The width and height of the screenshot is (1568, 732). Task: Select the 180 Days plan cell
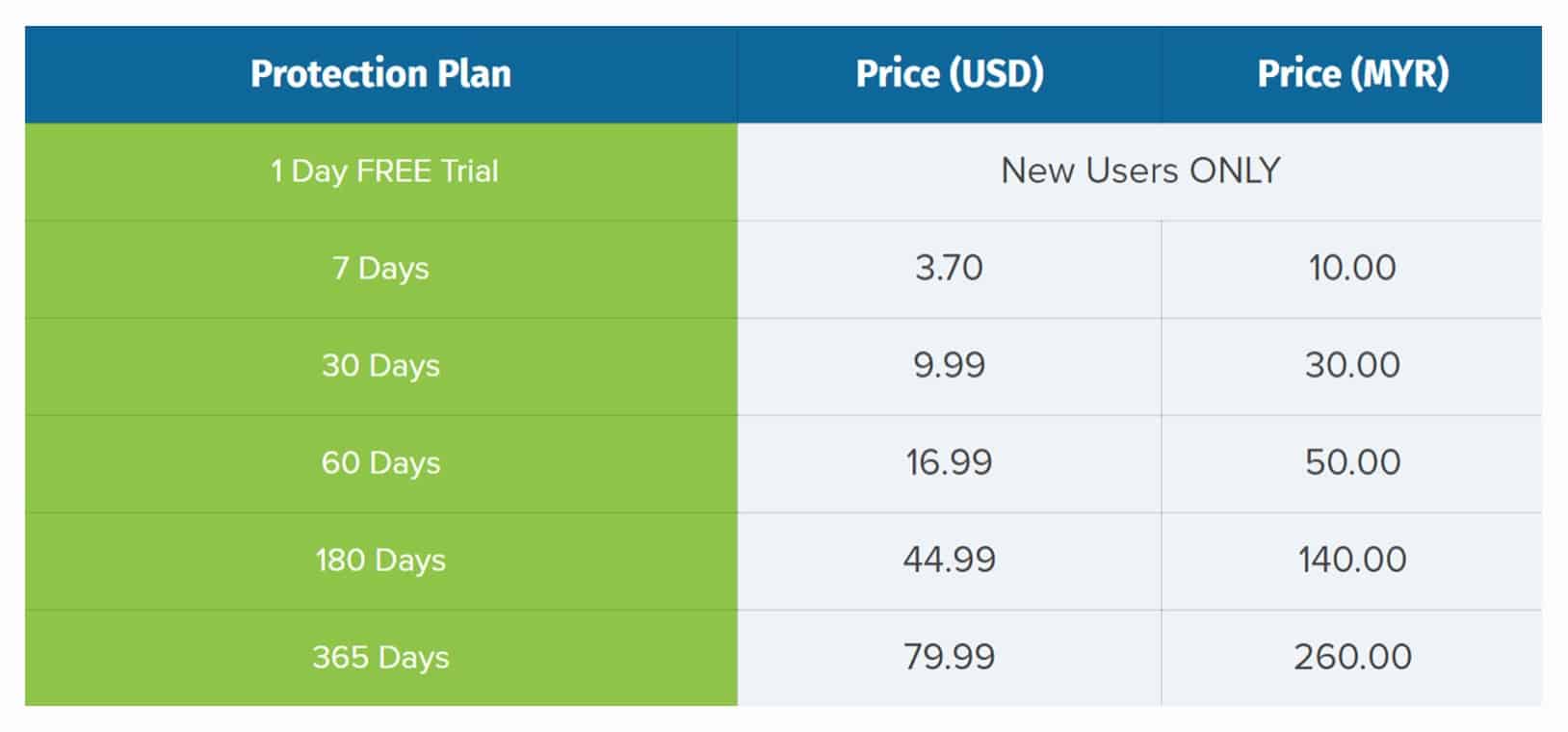tap(381, 561)
